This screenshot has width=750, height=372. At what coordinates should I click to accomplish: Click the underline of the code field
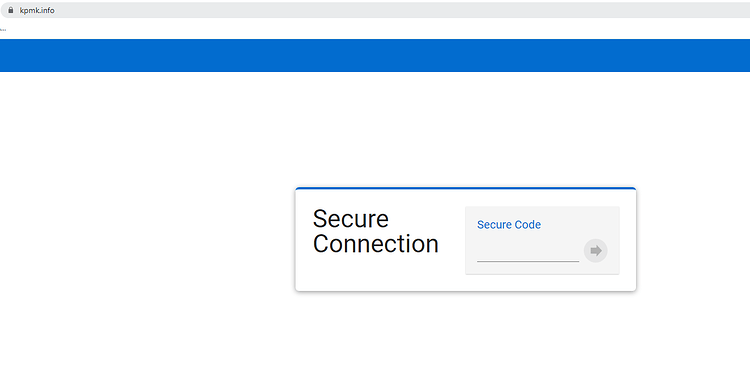coord(528,262)
